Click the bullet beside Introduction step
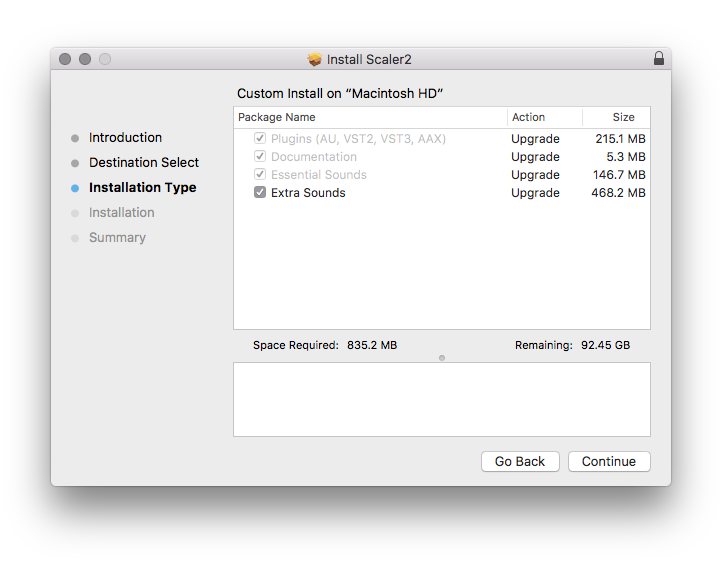 click(x=75, y=138)
